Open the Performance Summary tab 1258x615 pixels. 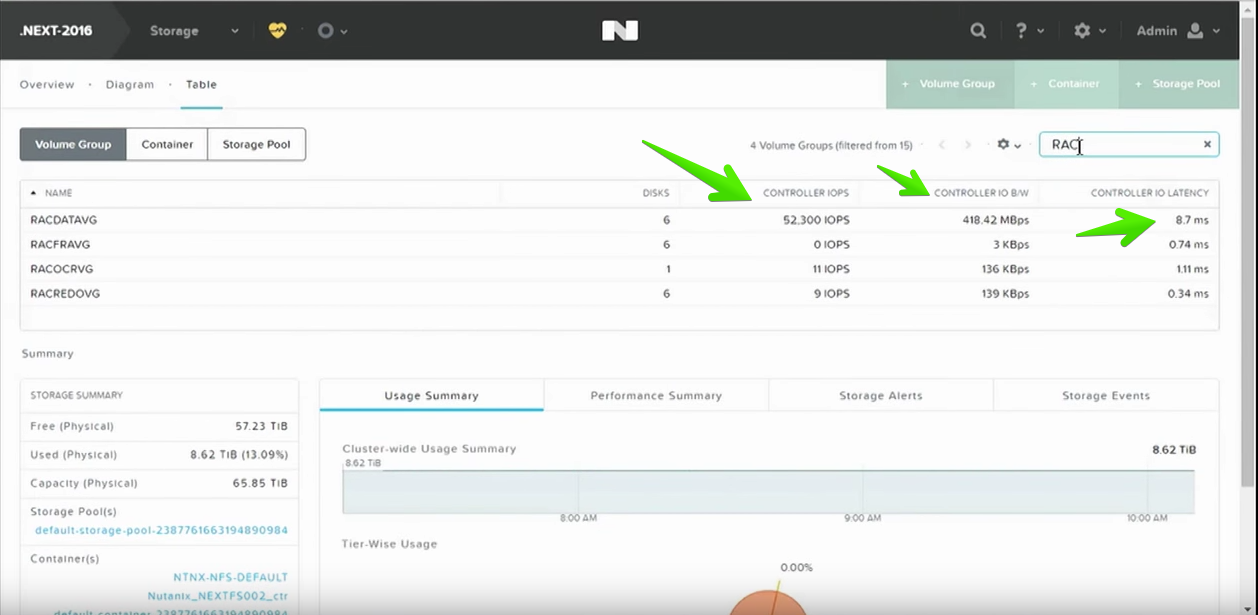point(656,395)
